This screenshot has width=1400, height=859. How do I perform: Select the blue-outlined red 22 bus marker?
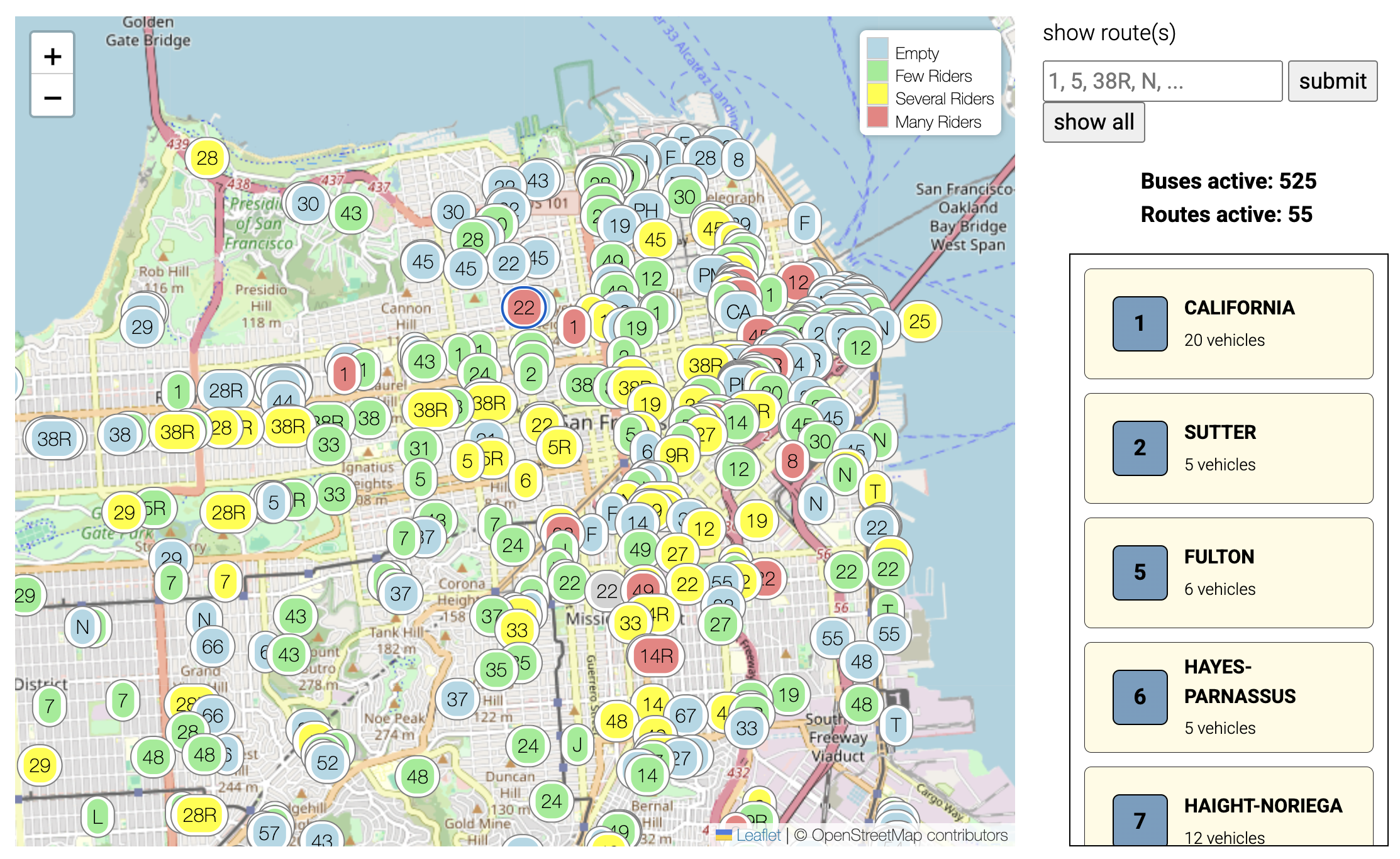(x=523, y=308)
